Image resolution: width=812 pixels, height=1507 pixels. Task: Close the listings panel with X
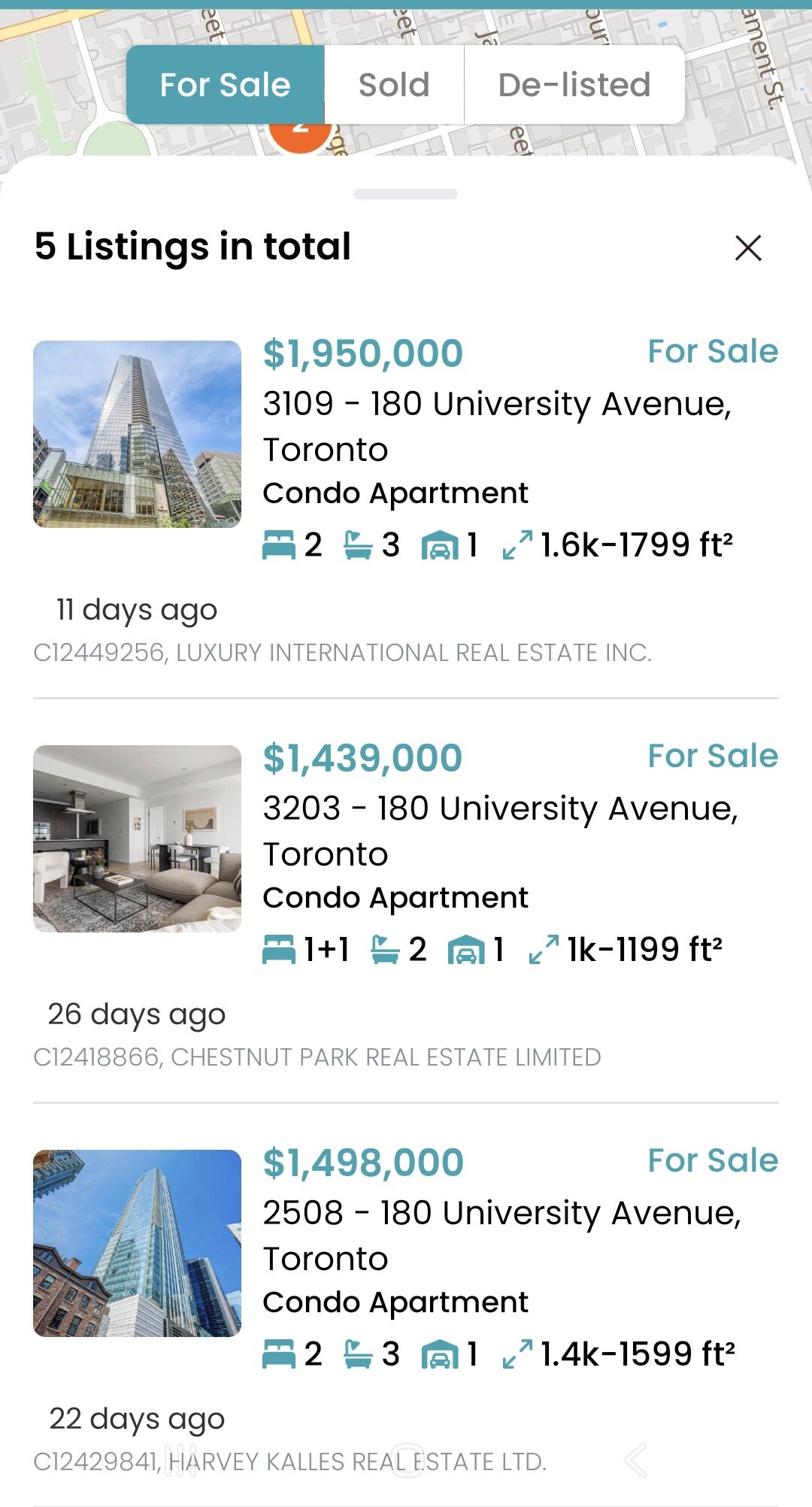pyautogui.click(x=747, y=248)
